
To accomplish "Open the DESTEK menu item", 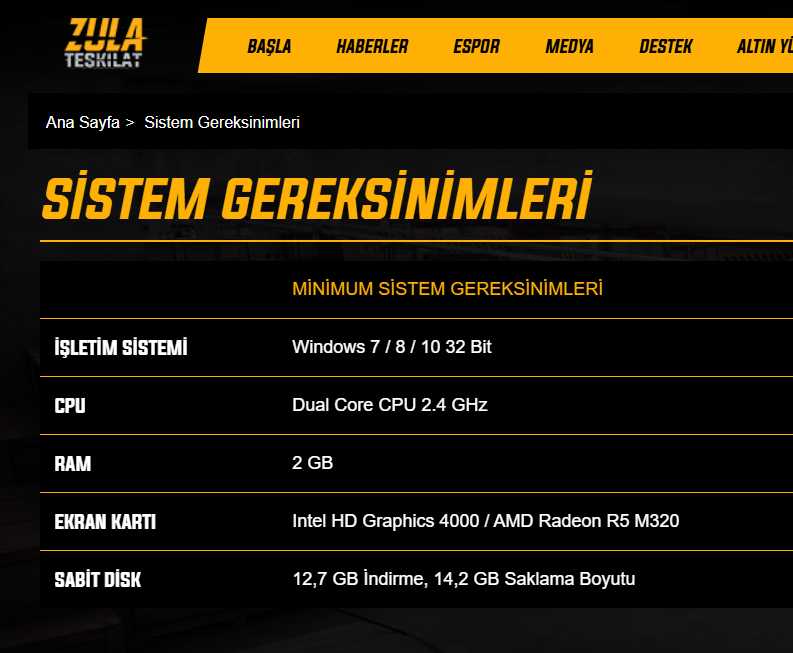I will [666, 47].
